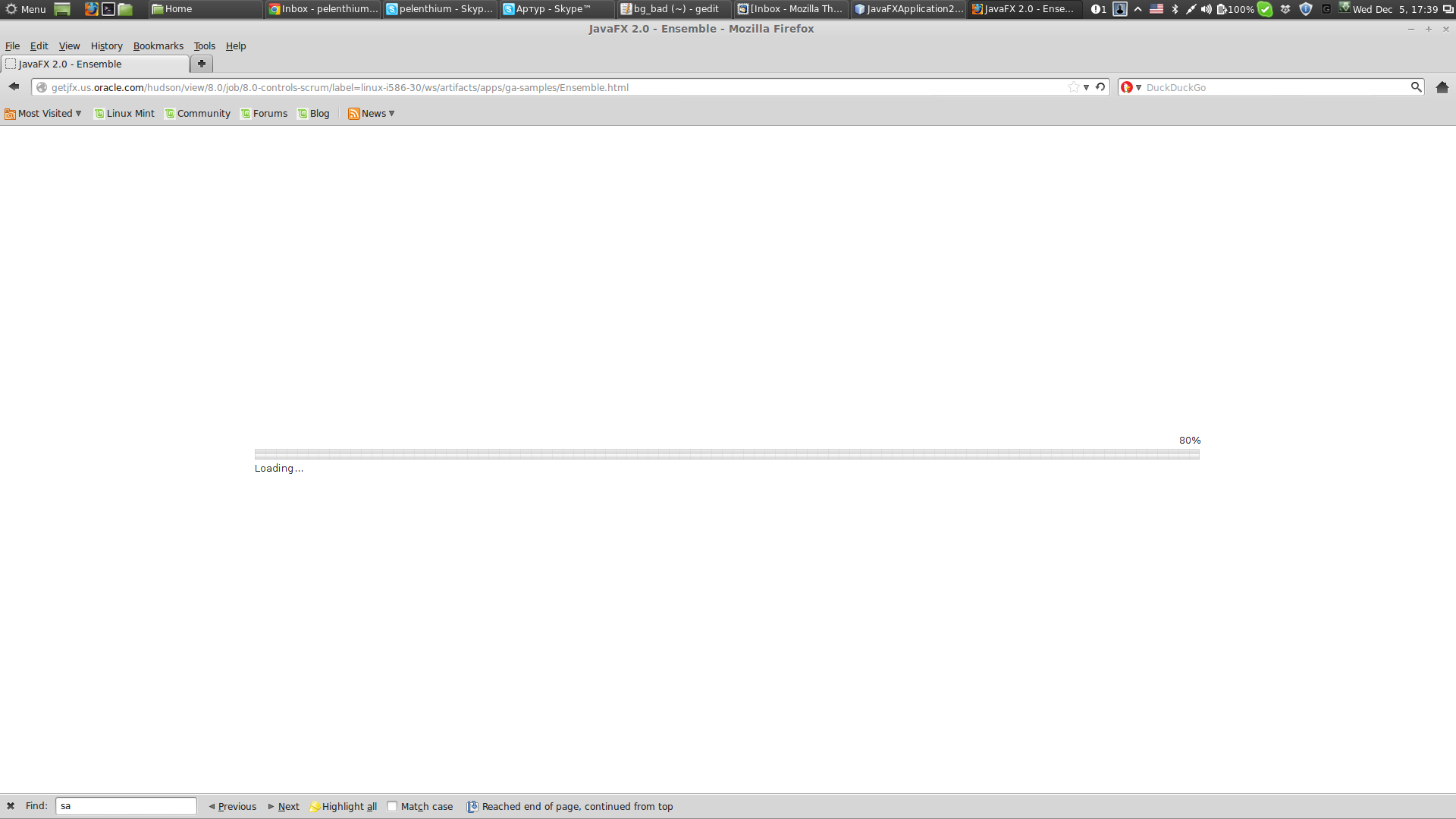1456x819 pixels.
Task: Open the DuckDuckGo search engine dropdown
Action: [x=1131, y=87]
